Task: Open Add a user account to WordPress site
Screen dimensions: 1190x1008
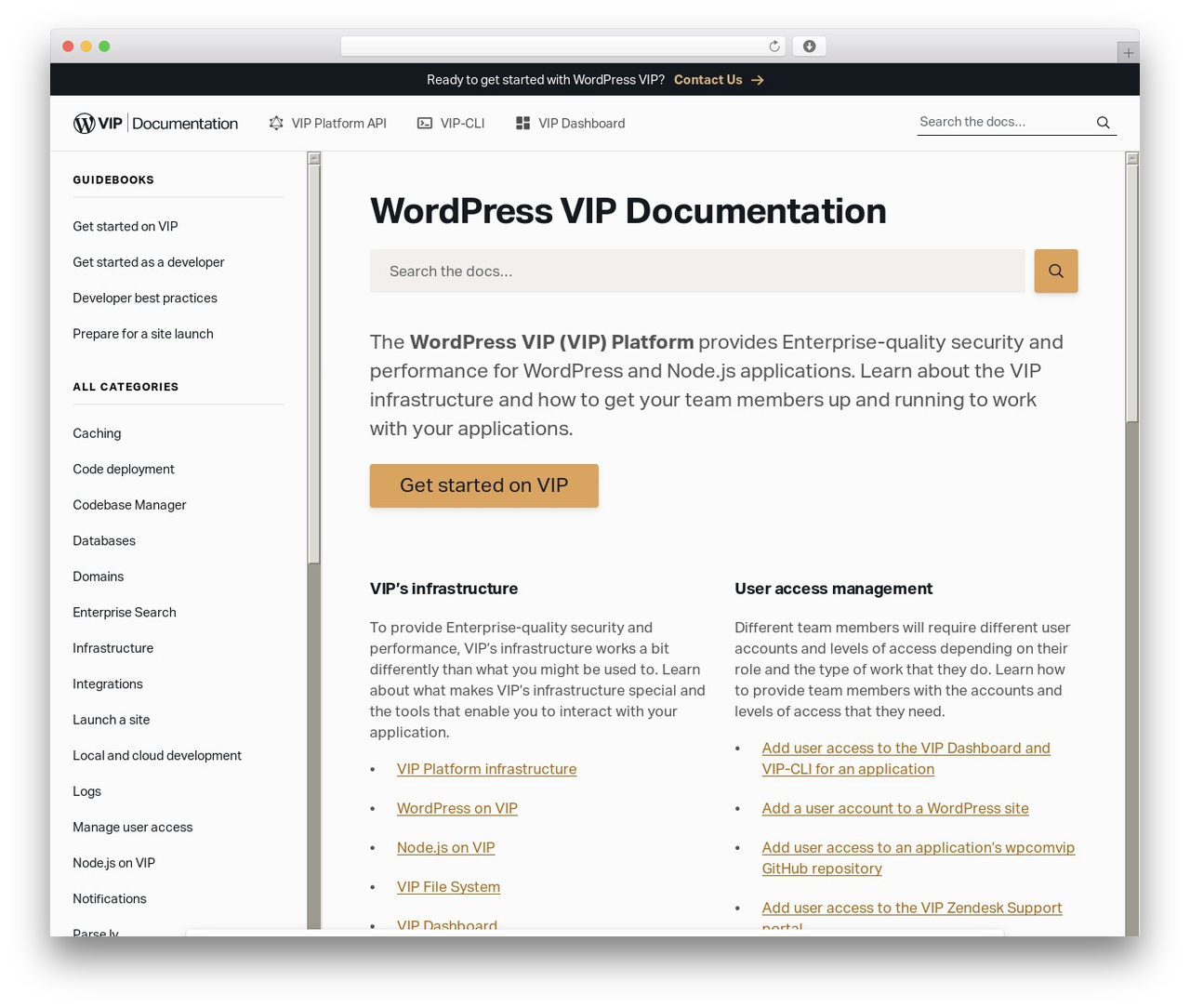Action: pyautogui.click(x=895, y=808)
